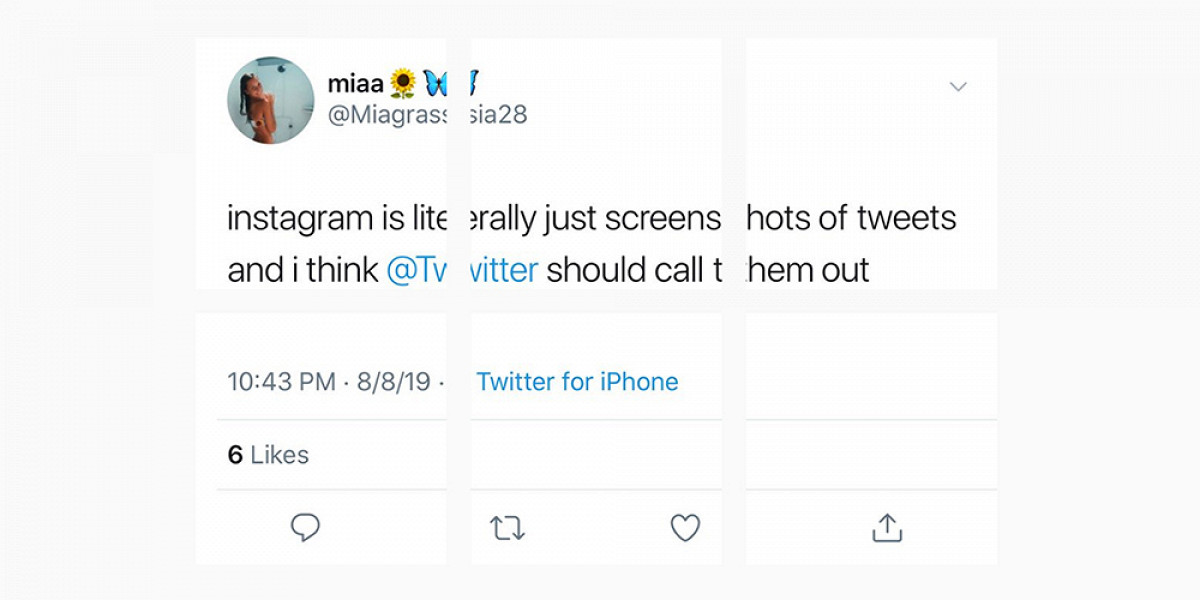The height and width of the screenshot is (600, 1200).
Task: View the 6 Likes list
Action: [268, 455]
